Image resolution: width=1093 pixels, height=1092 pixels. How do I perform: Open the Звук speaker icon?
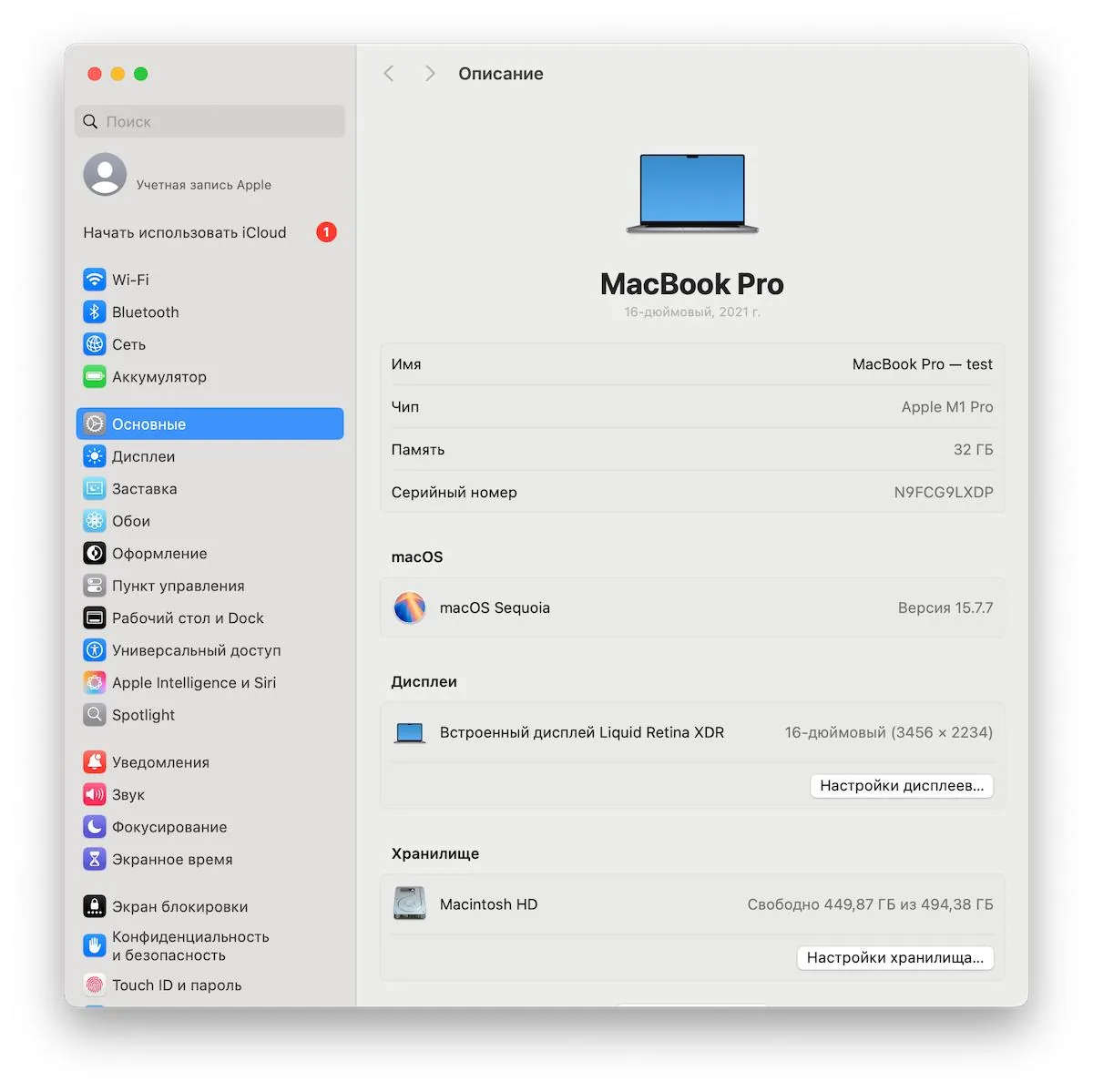(x=95, y=794)
